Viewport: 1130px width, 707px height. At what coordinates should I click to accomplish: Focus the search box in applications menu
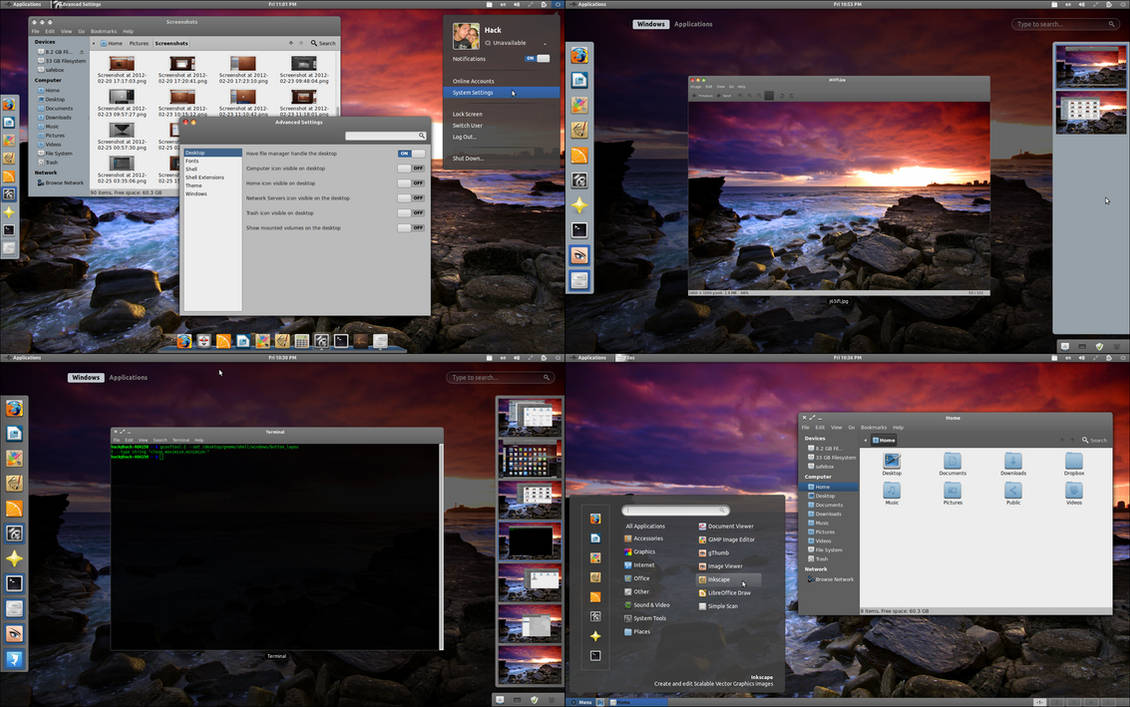pos(675,510)
